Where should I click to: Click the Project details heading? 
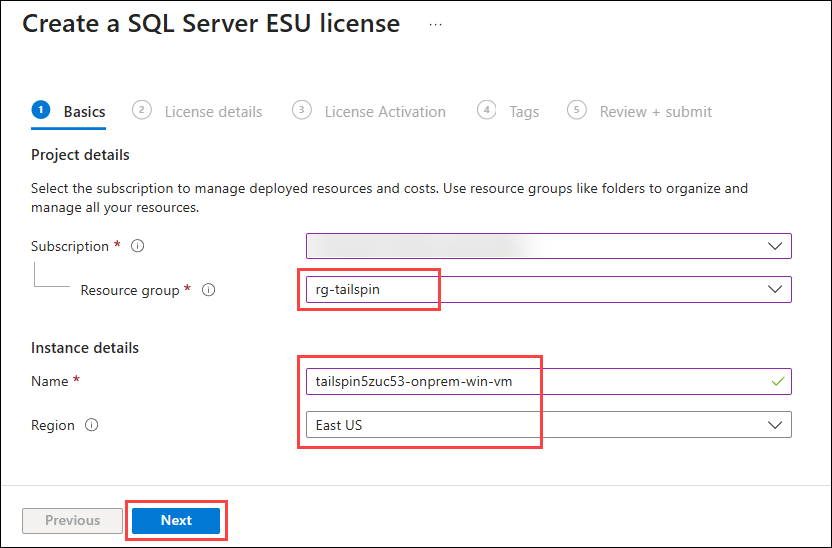click(80, 155)
